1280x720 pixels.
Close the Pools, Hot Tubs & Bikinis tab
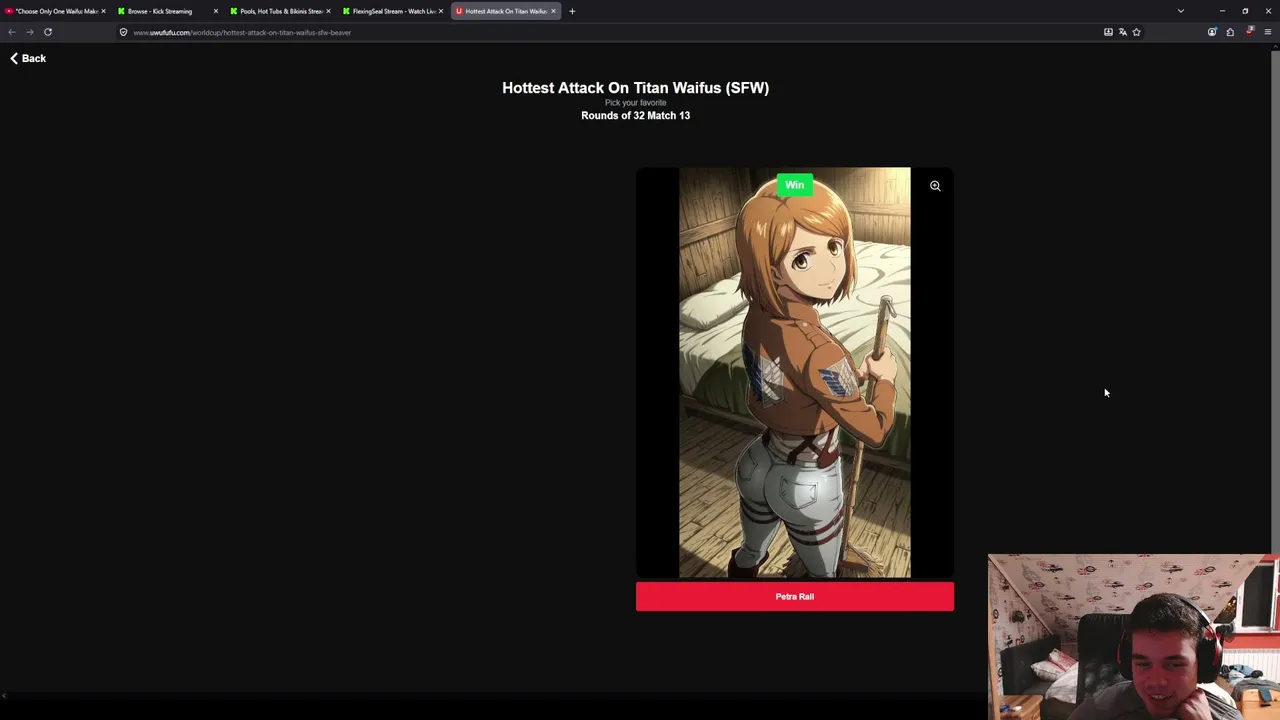(328, 11)
